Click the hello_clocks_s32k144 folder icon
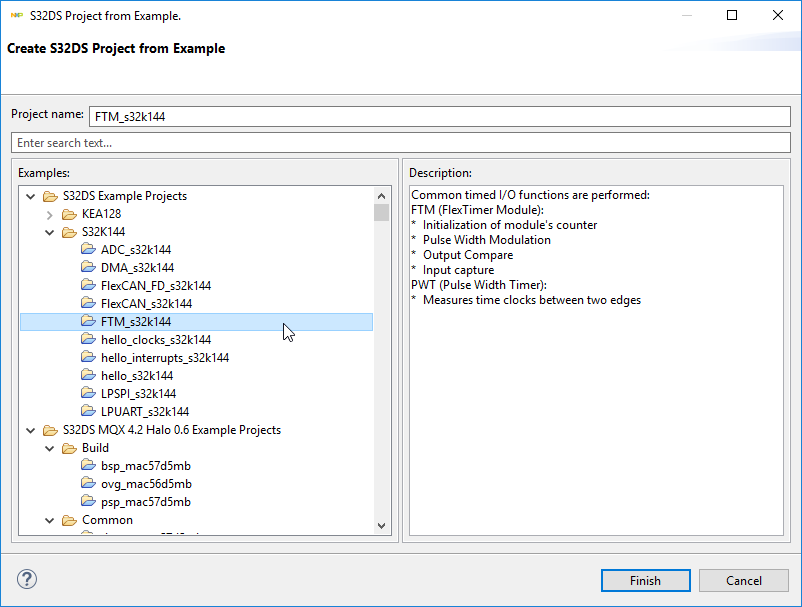Screen dimensions: 802x607 pos(89,340)
